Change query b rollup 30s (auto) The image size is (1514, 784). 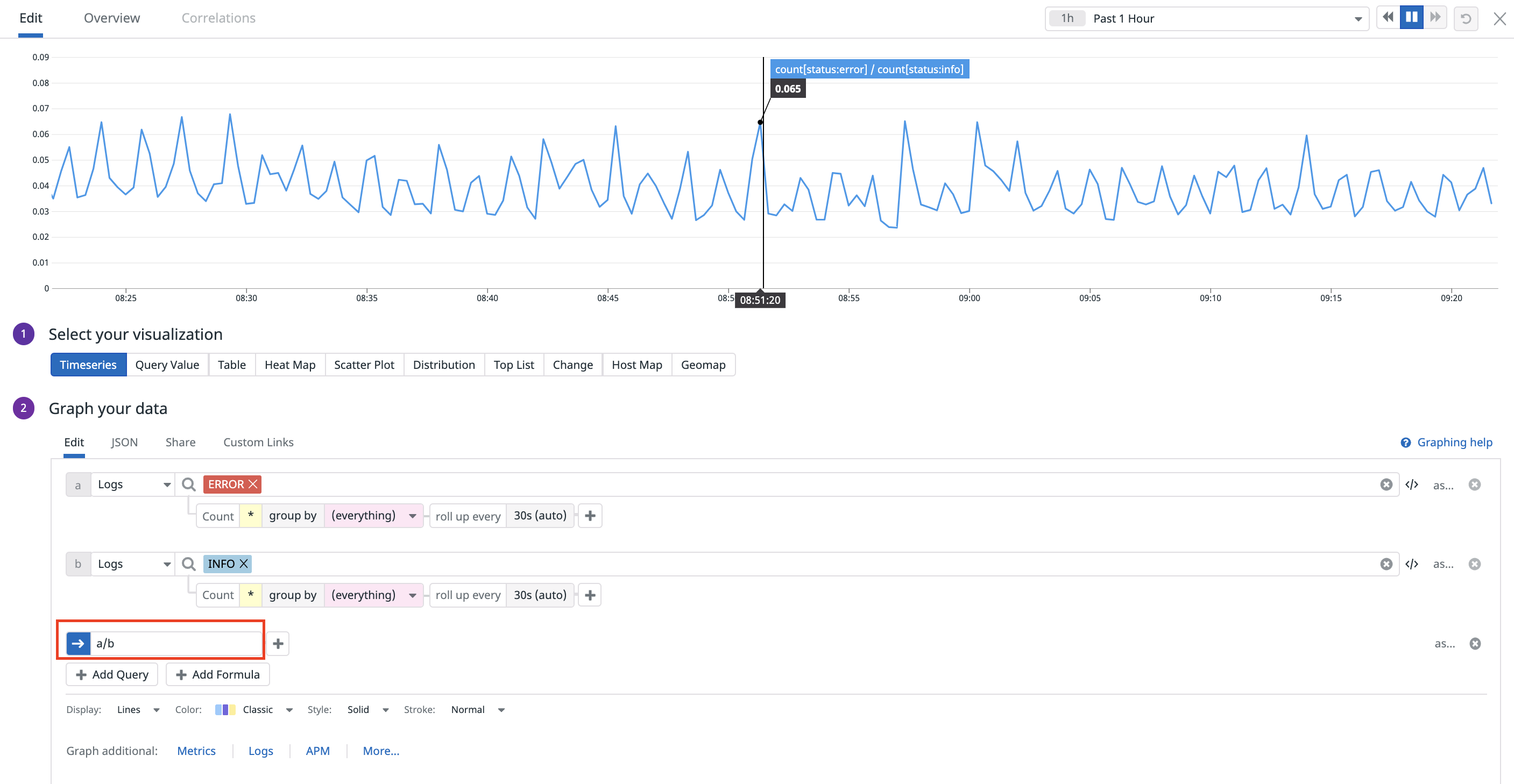coord(540,595)
